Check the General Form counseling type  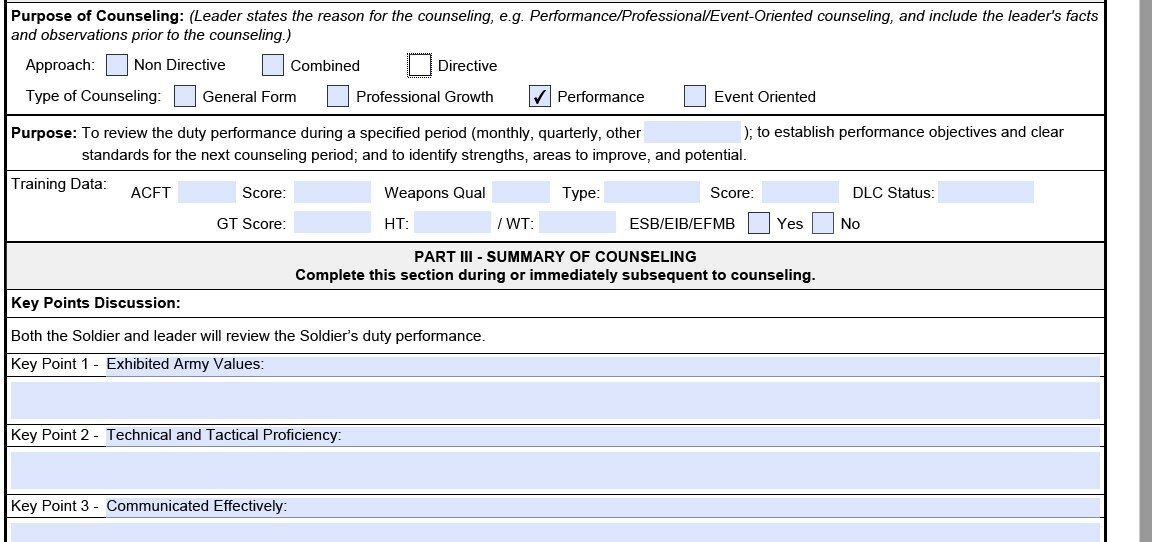coord(185,96)
